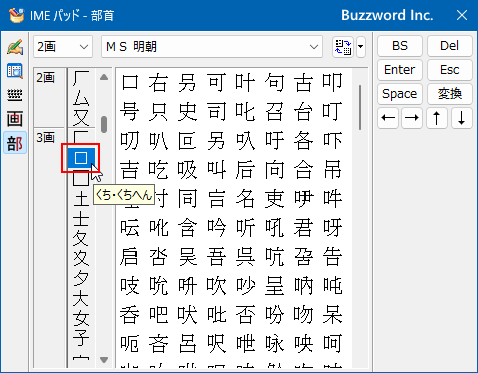This screenshot has height=373, width=478.
Task: Insert the kanji 向
Action: 274,170
